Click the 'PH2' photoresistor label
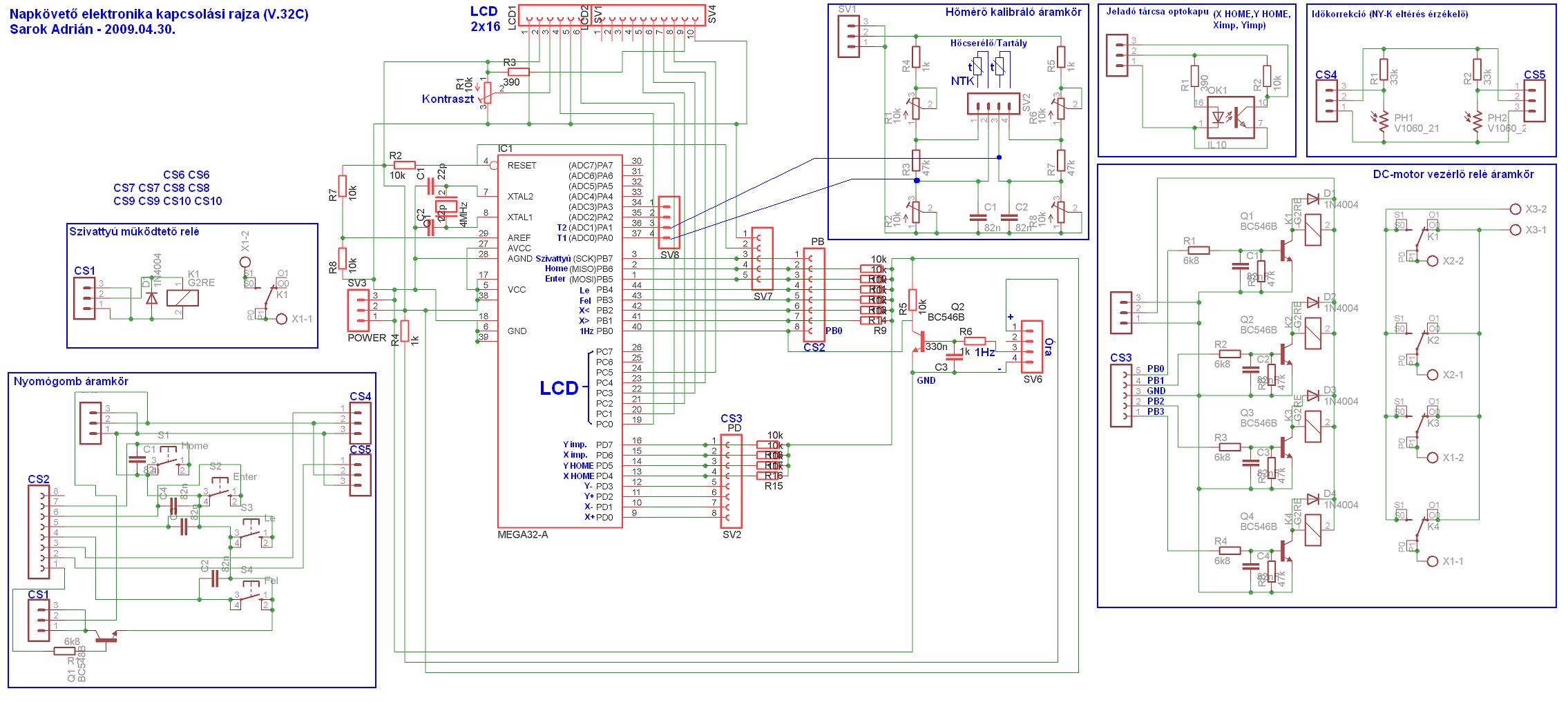Image resolution: width=1568 pixels, height=702 pixels. point(1497,118)
